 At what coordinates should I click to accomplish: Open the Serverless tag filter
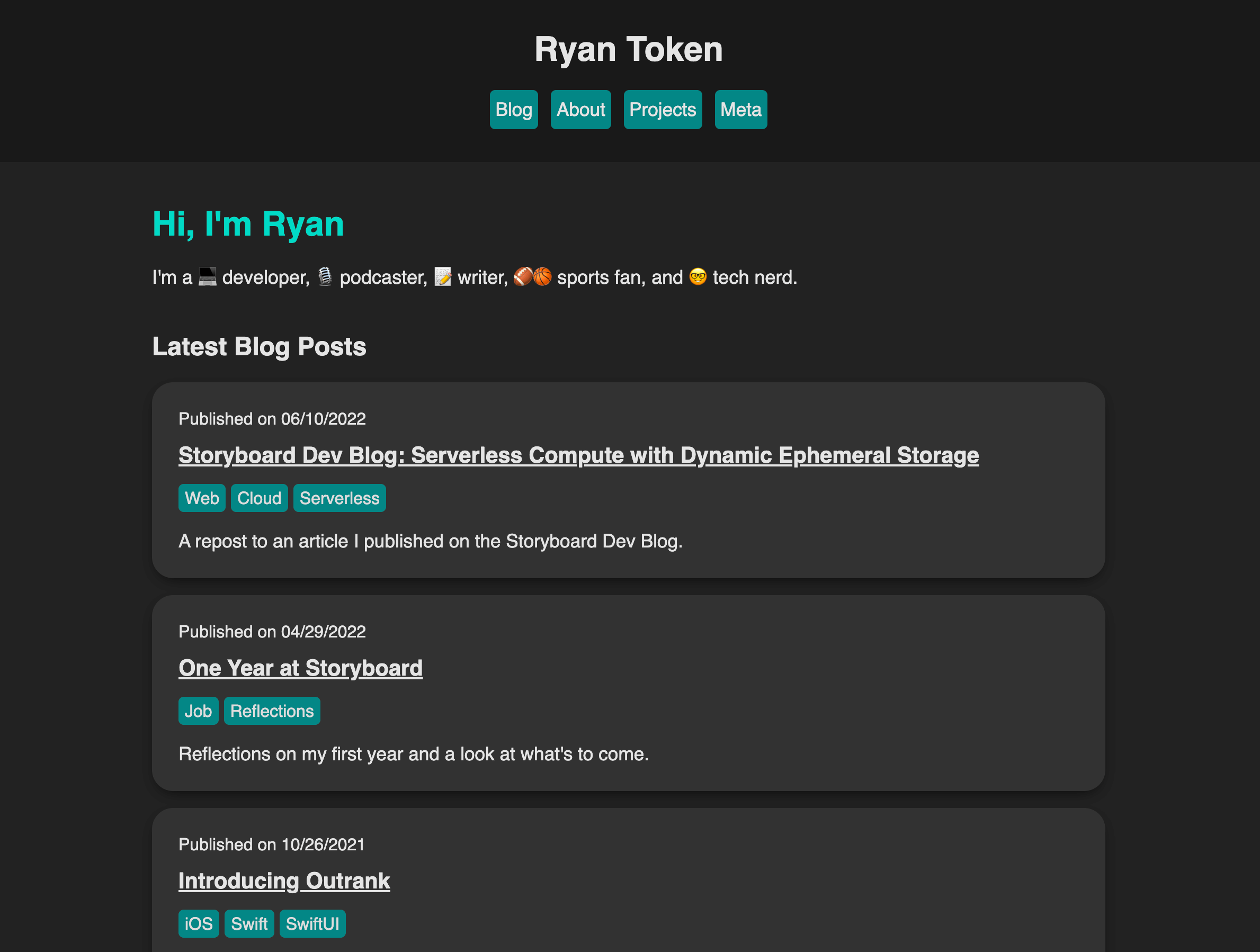(x=340, y=498)
